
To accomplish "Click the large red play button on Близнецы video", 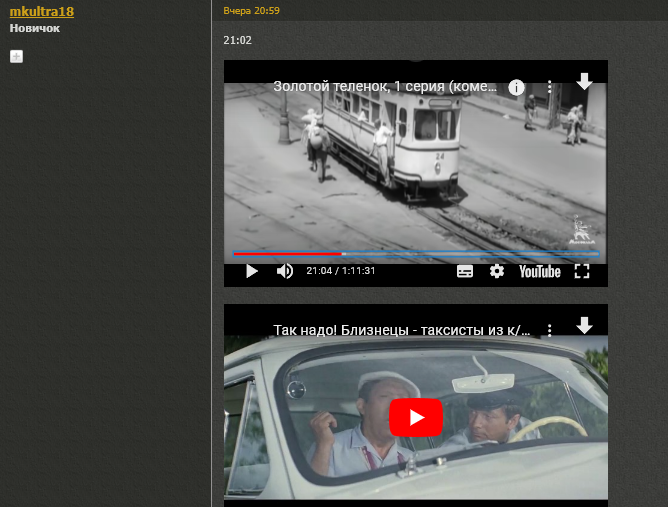I will [x=416, y=417].
